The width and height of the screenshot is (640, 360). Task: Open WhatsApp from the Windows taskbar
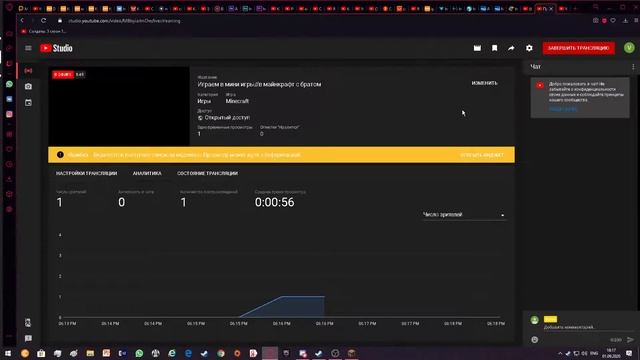point(139,353)
